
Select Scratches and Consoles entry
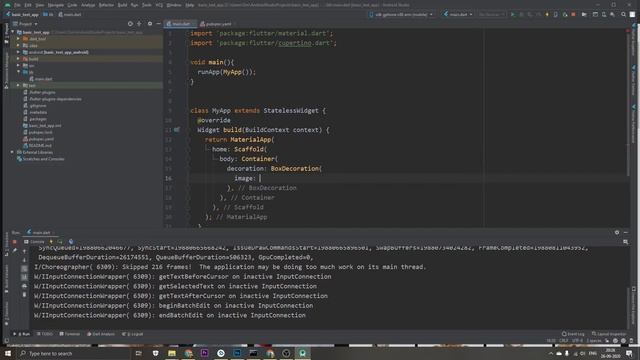40,159
